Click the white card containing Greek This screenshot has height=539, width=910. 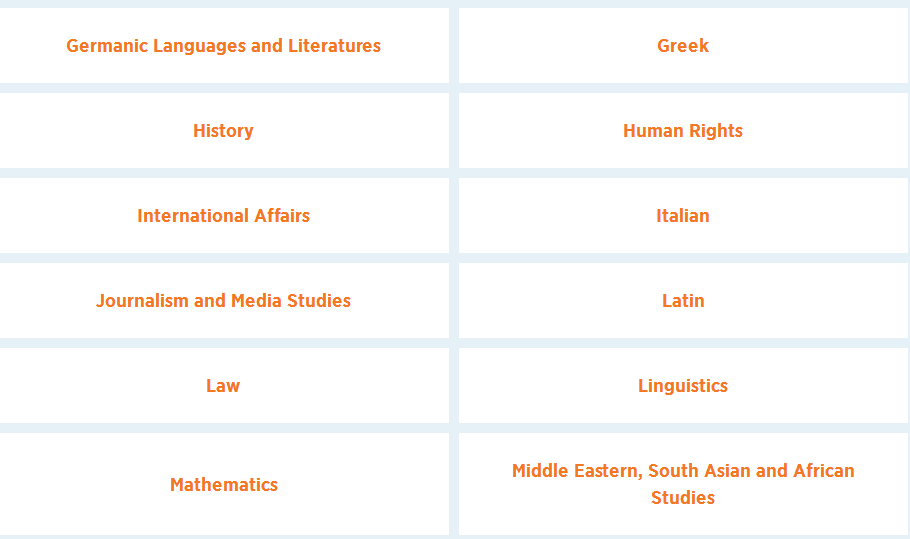(683, 45)
